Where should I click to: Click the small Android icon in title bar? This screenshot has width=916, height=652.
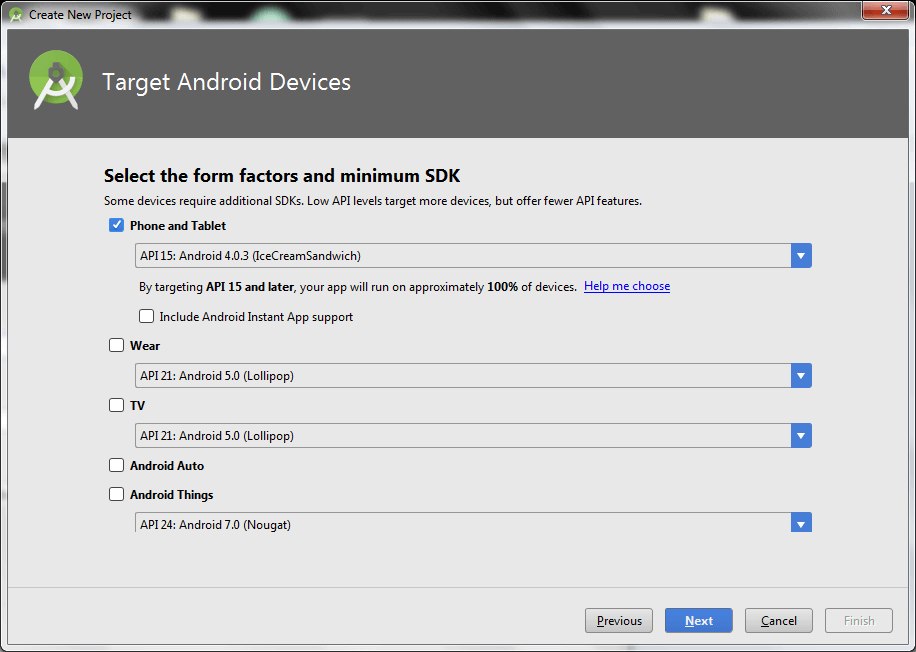tap(15, 15)
